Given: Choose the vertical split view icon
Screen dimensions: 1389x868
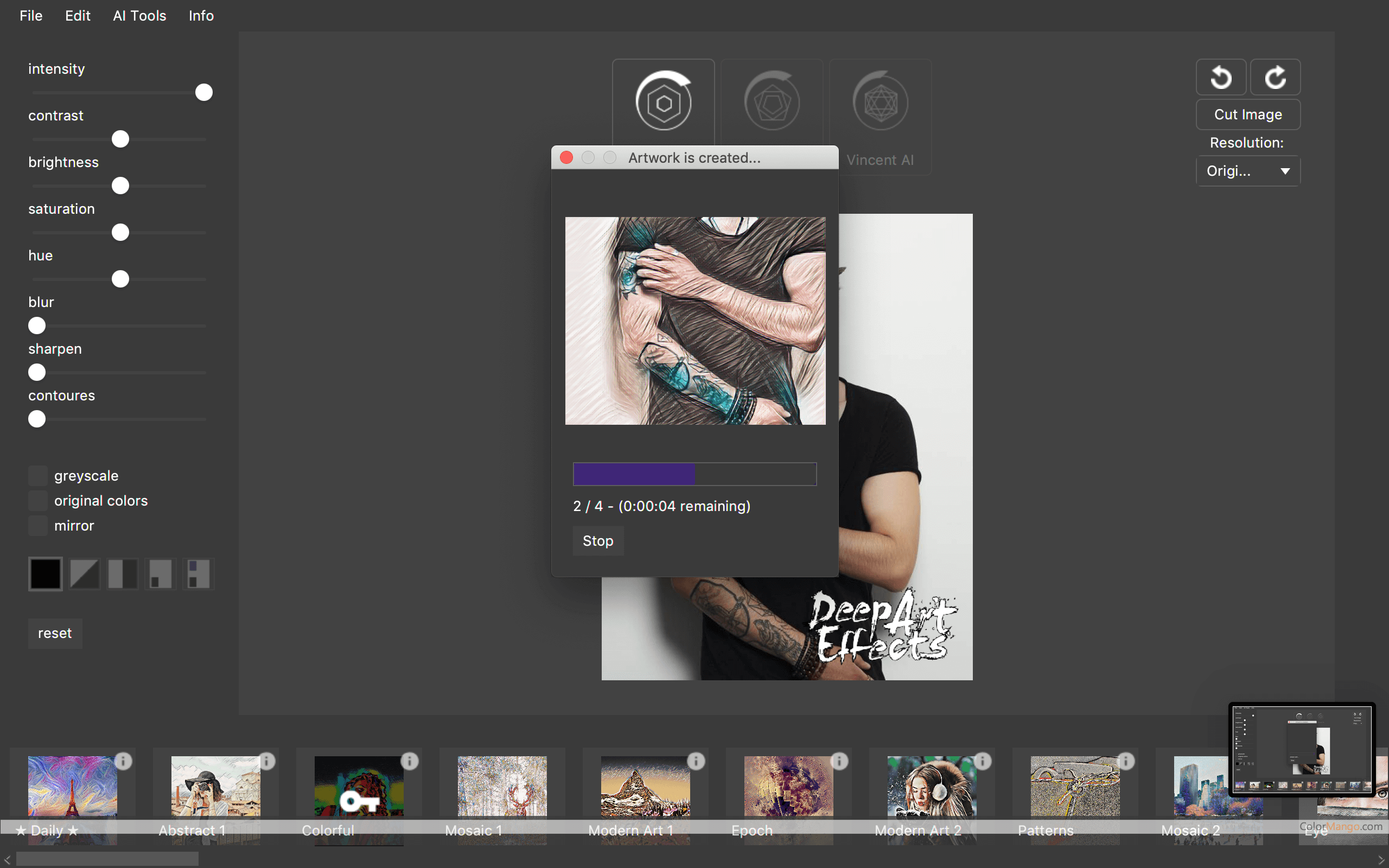Looking at the screenshot, I should [122, 573].
